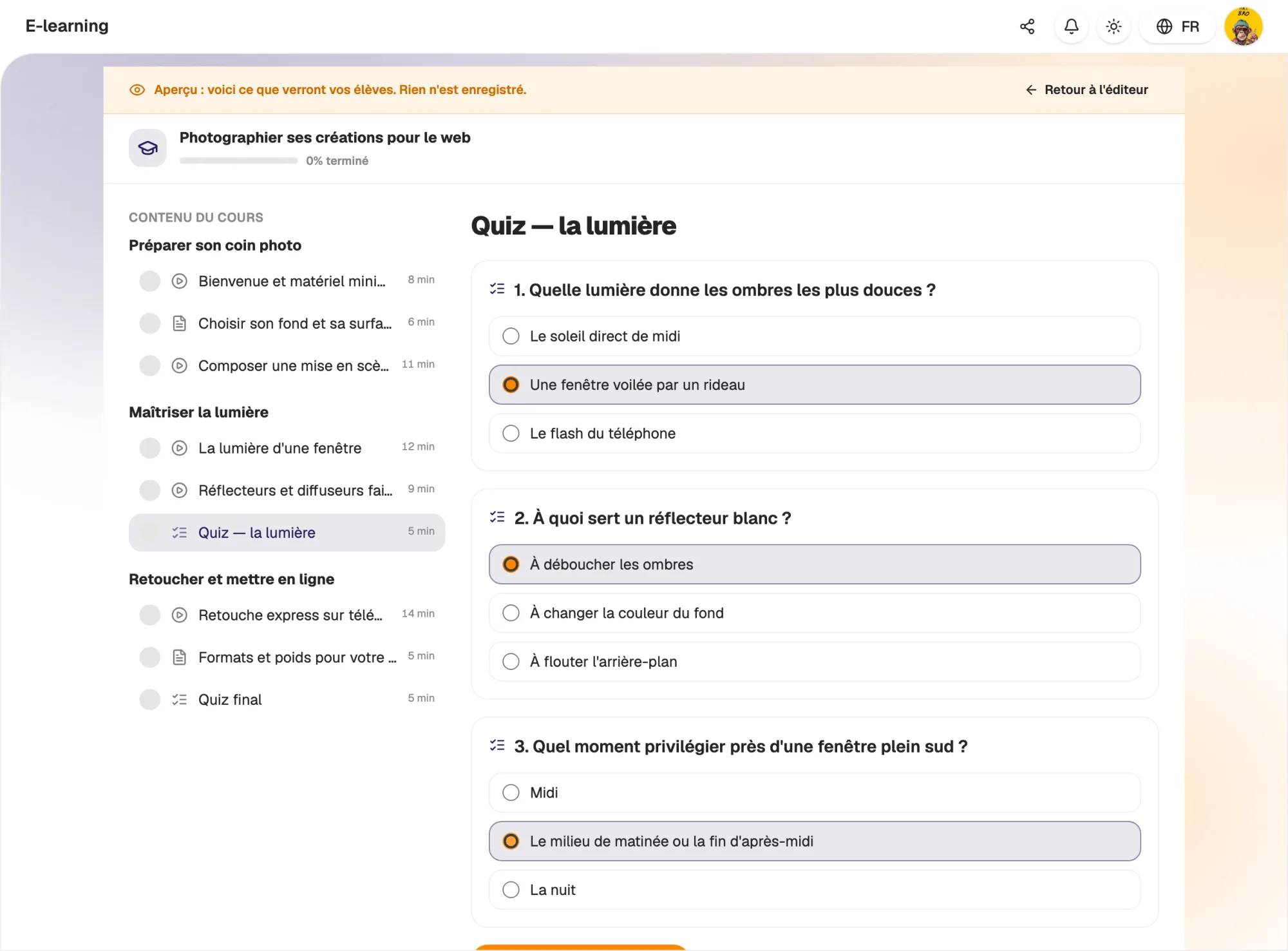Click the main Quiz — la lumière heading
This screenshot has width=1288, height=951.
574,226
